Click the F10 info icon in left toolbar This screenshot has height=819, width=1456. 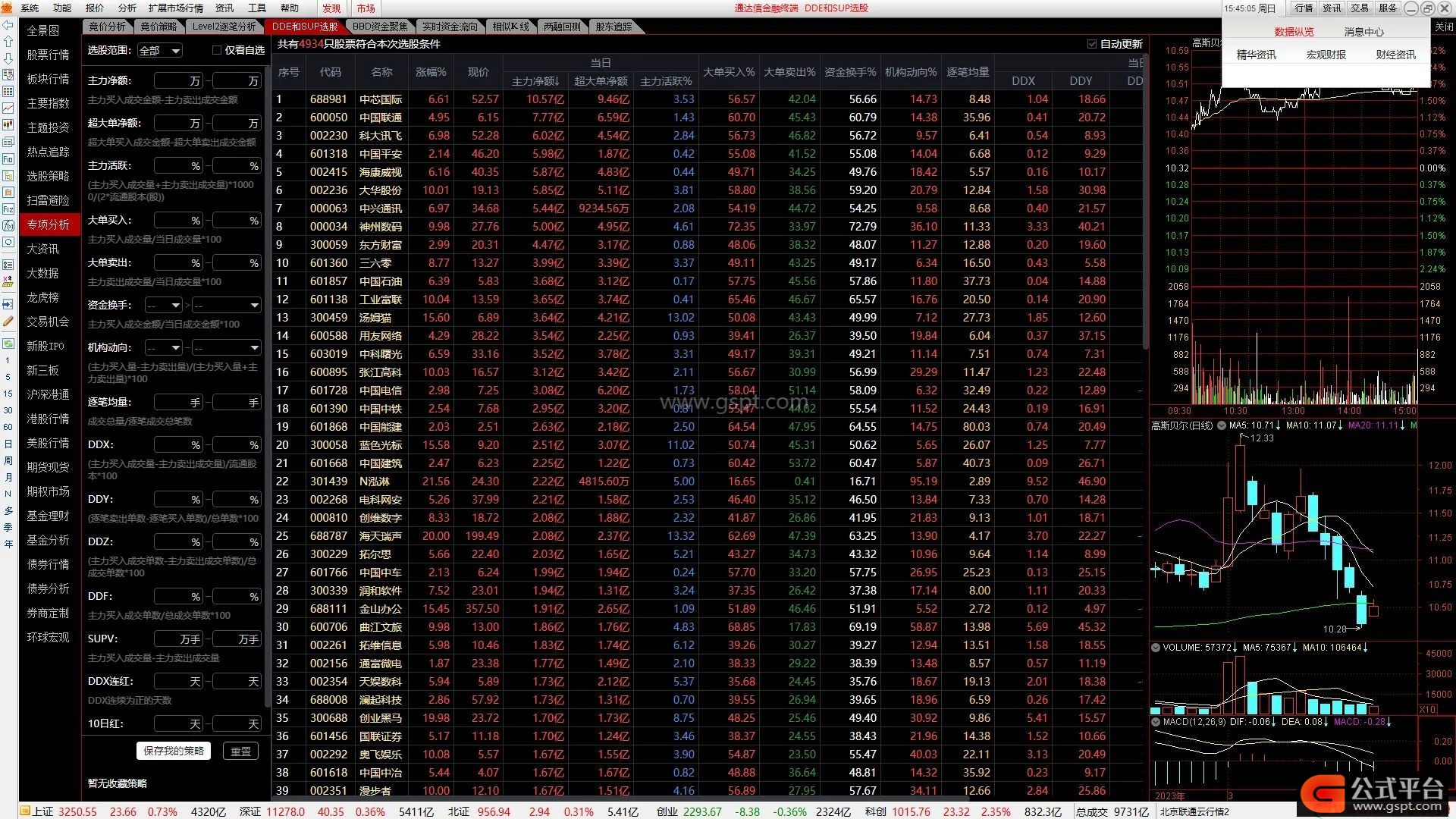tap(8, 159)
